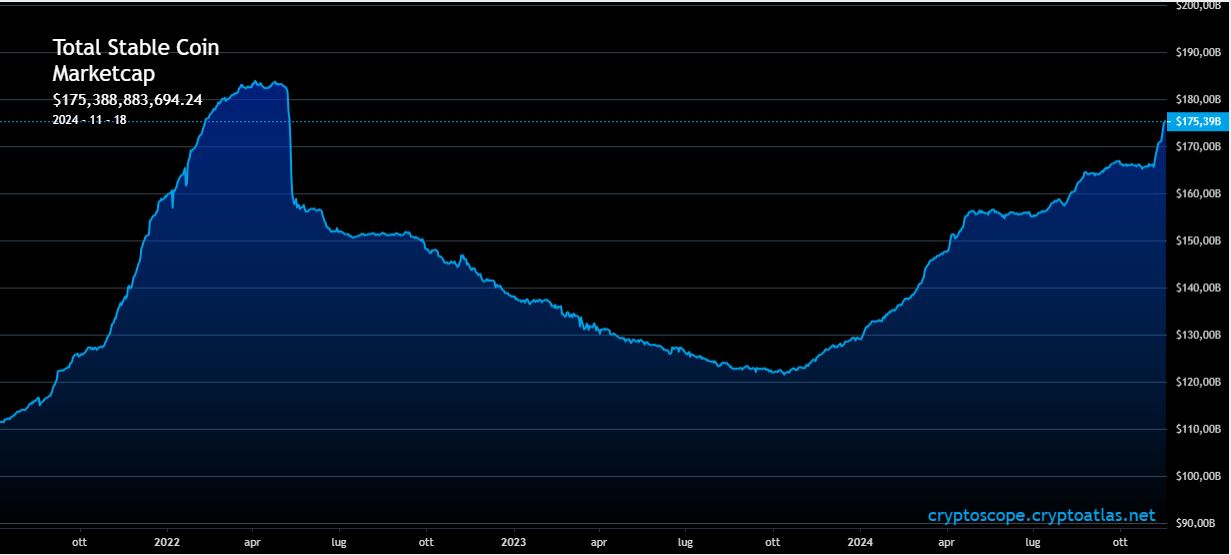Viewport: 1231px width, 555px height.
Task: Click the $140,00B axis label
Action: (x=1199, y=288)
